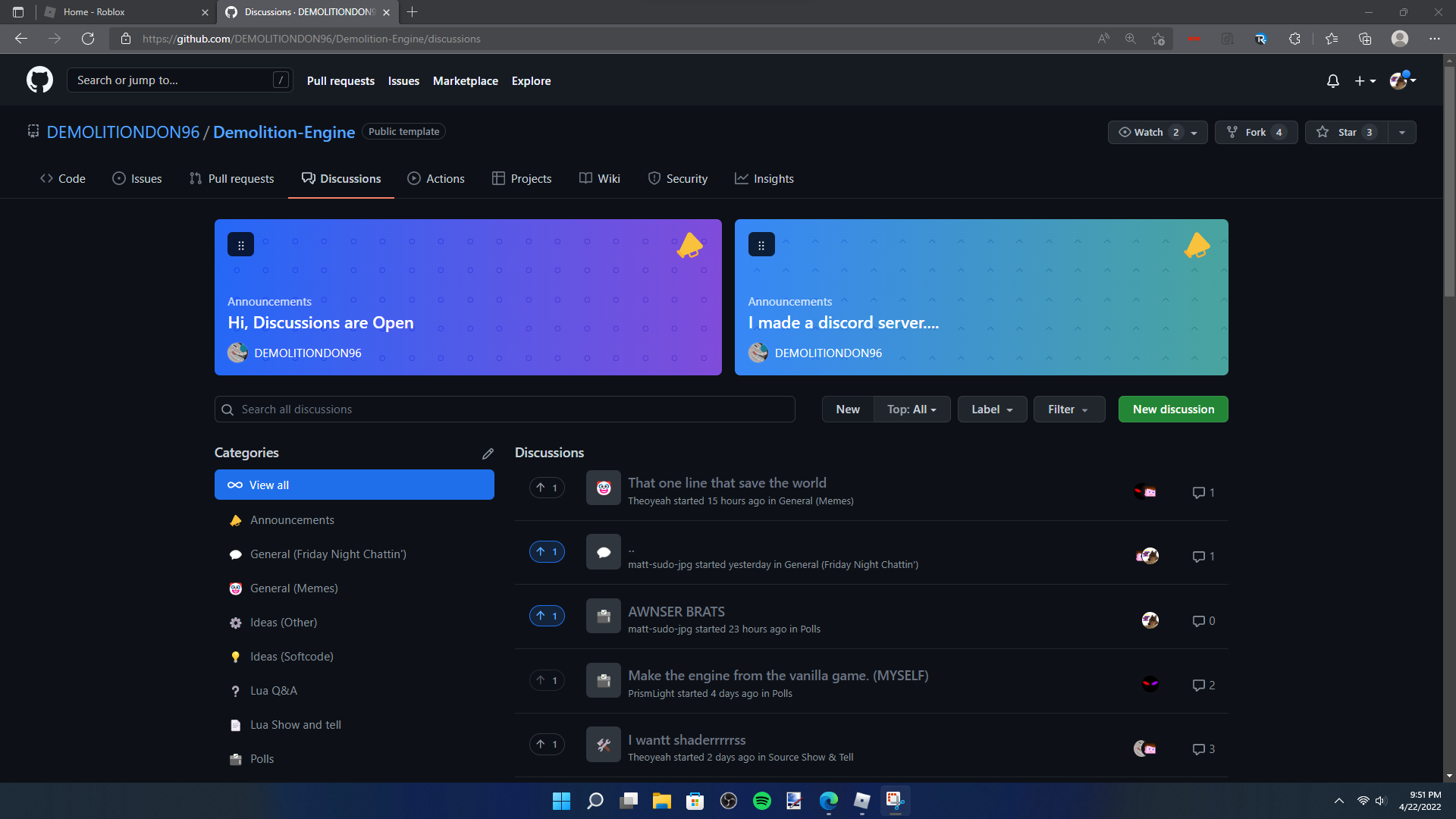This screenshot has height=819, width=1456.
Task: Expand the Watch options dropdown arrow
Action: click(1194, 133)
